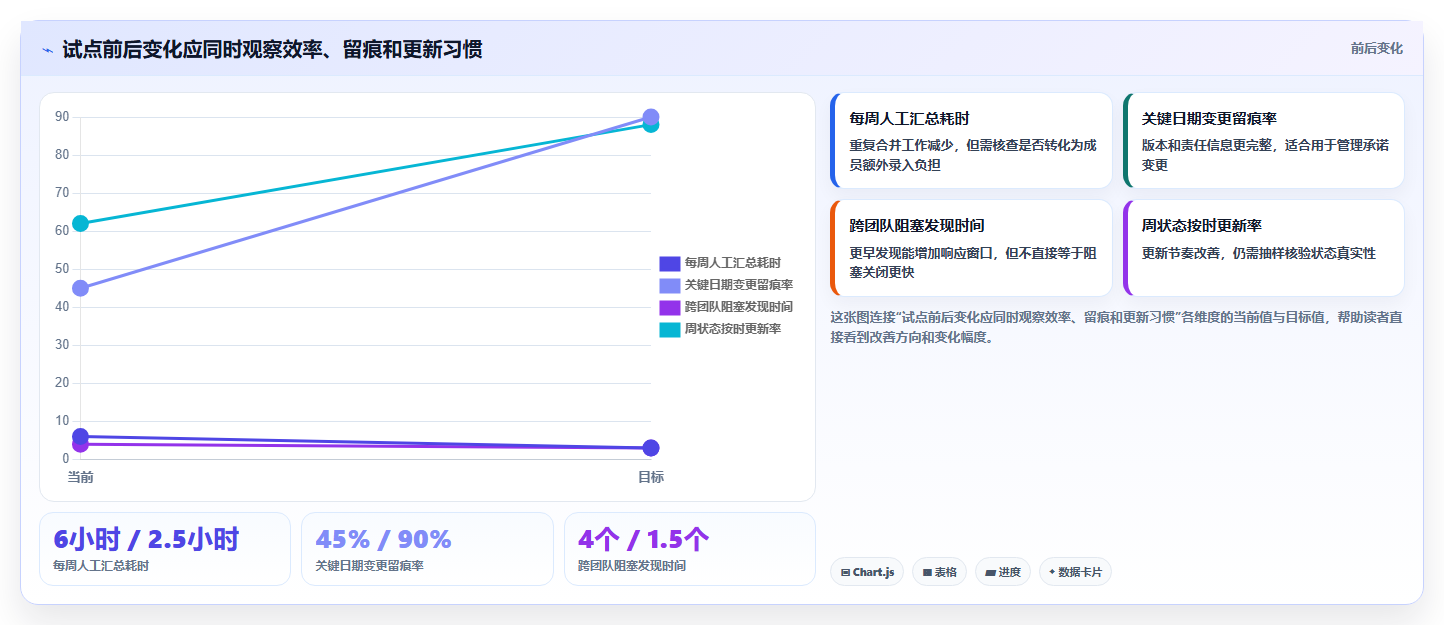Viewport: 1444px width, 625px height.
Task: Click legend text 关键日期变更留痕率
Action: (x=739, y=285)
